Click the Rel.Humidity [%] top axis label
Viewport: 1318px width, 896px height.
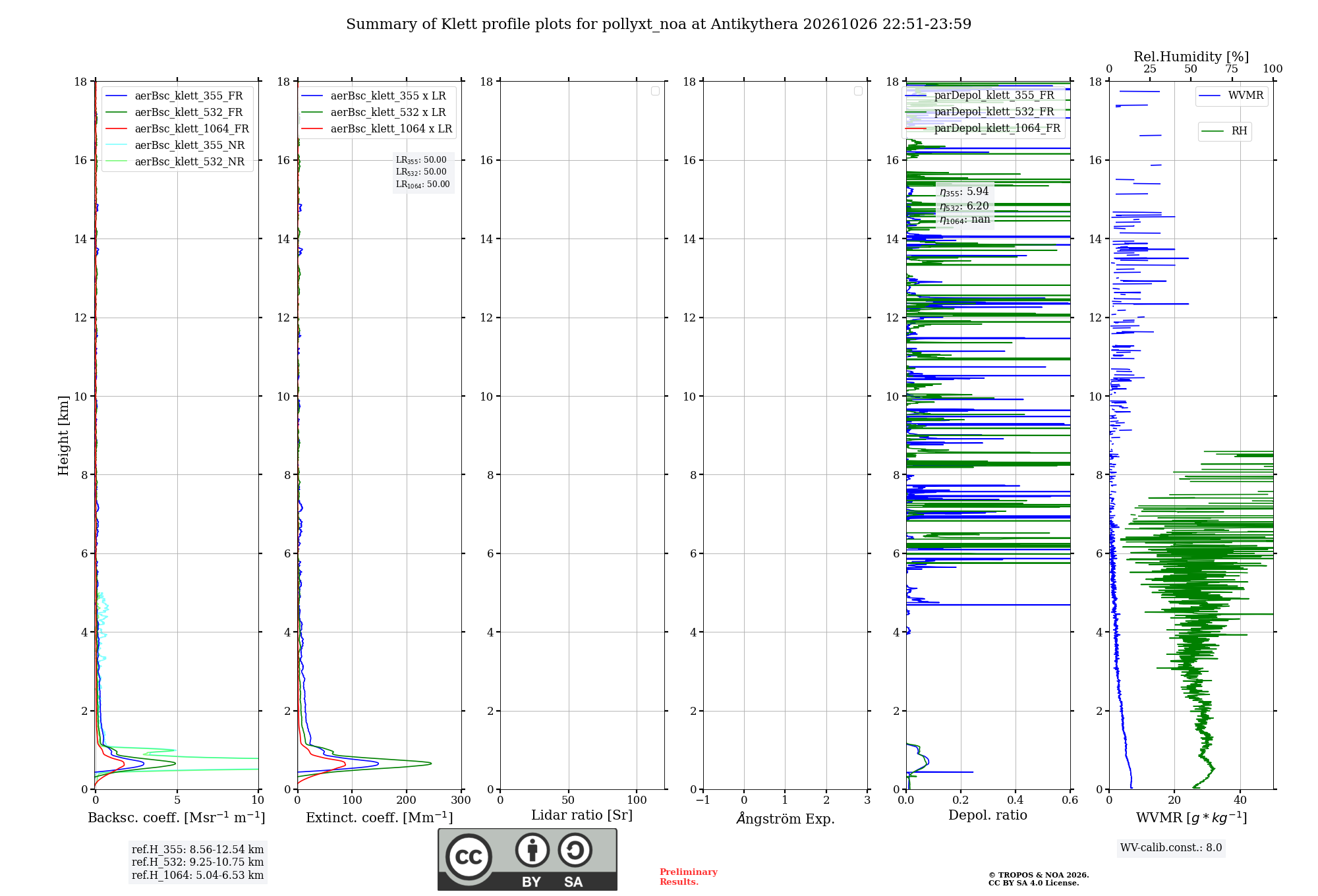coord(1191,57)
